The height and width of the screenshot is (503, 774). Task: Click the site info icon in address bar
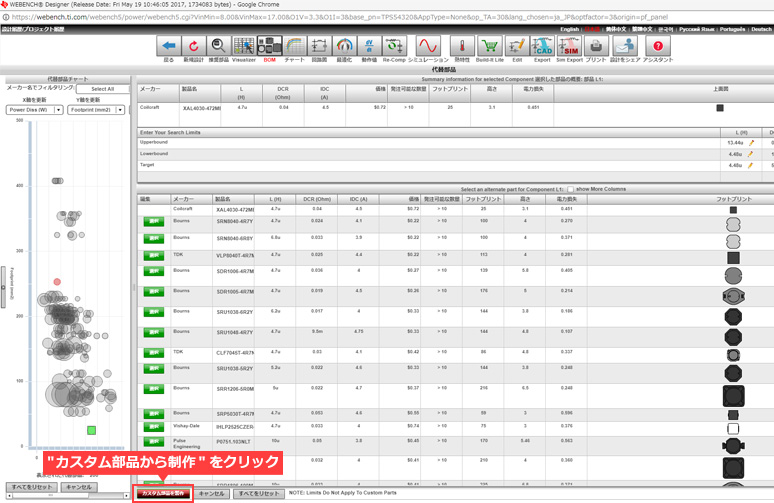(x=5, y=17)
